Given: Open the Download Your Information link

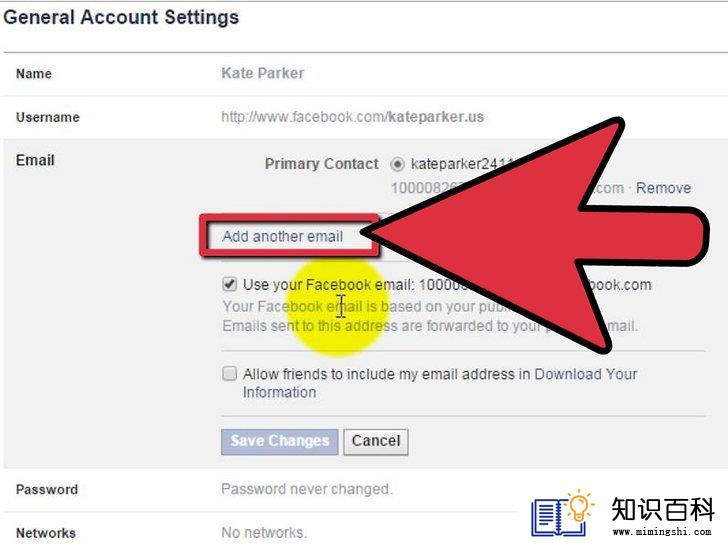Looking at the screenshot, I should click(440, 383).
